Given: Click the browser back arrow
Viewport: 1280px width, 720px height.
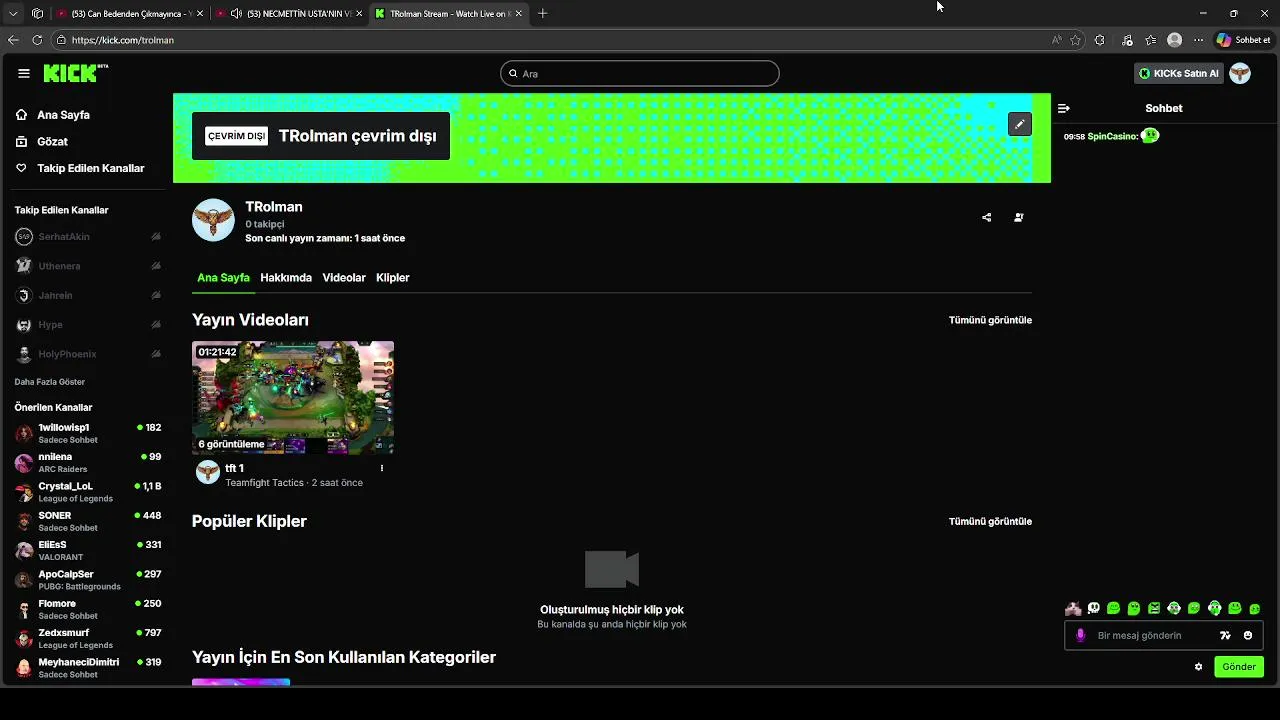Looking at the screenshot, I should click(13, 40).
